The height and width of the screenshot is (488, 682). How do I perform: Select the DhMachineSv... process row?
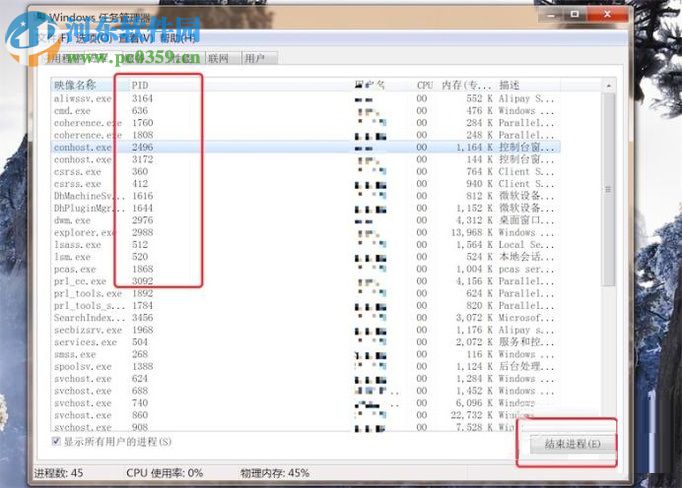click(x=305, y=196)
